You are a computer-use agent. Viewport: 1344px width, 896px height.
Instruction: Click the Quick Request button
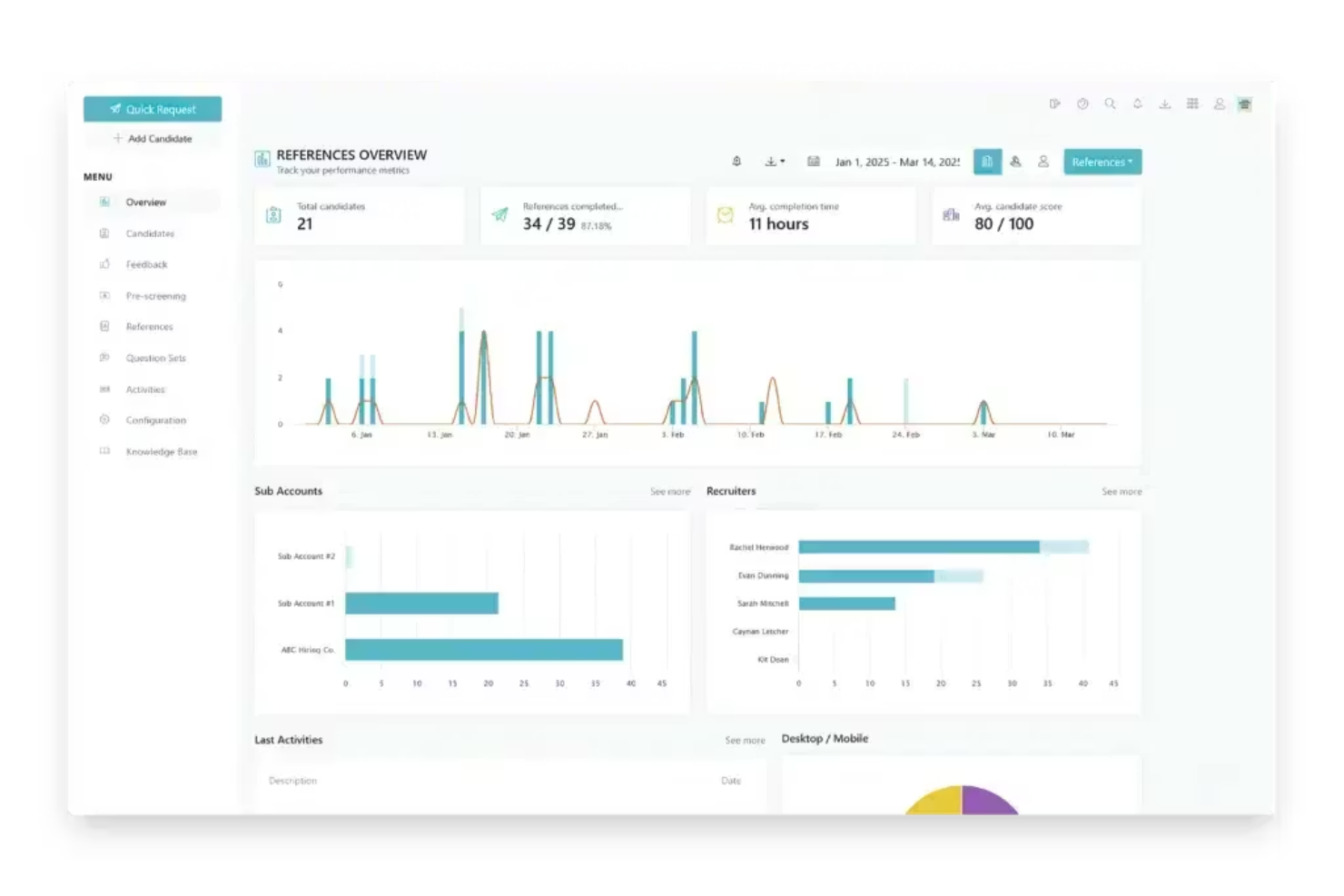(x=152, y=109)
